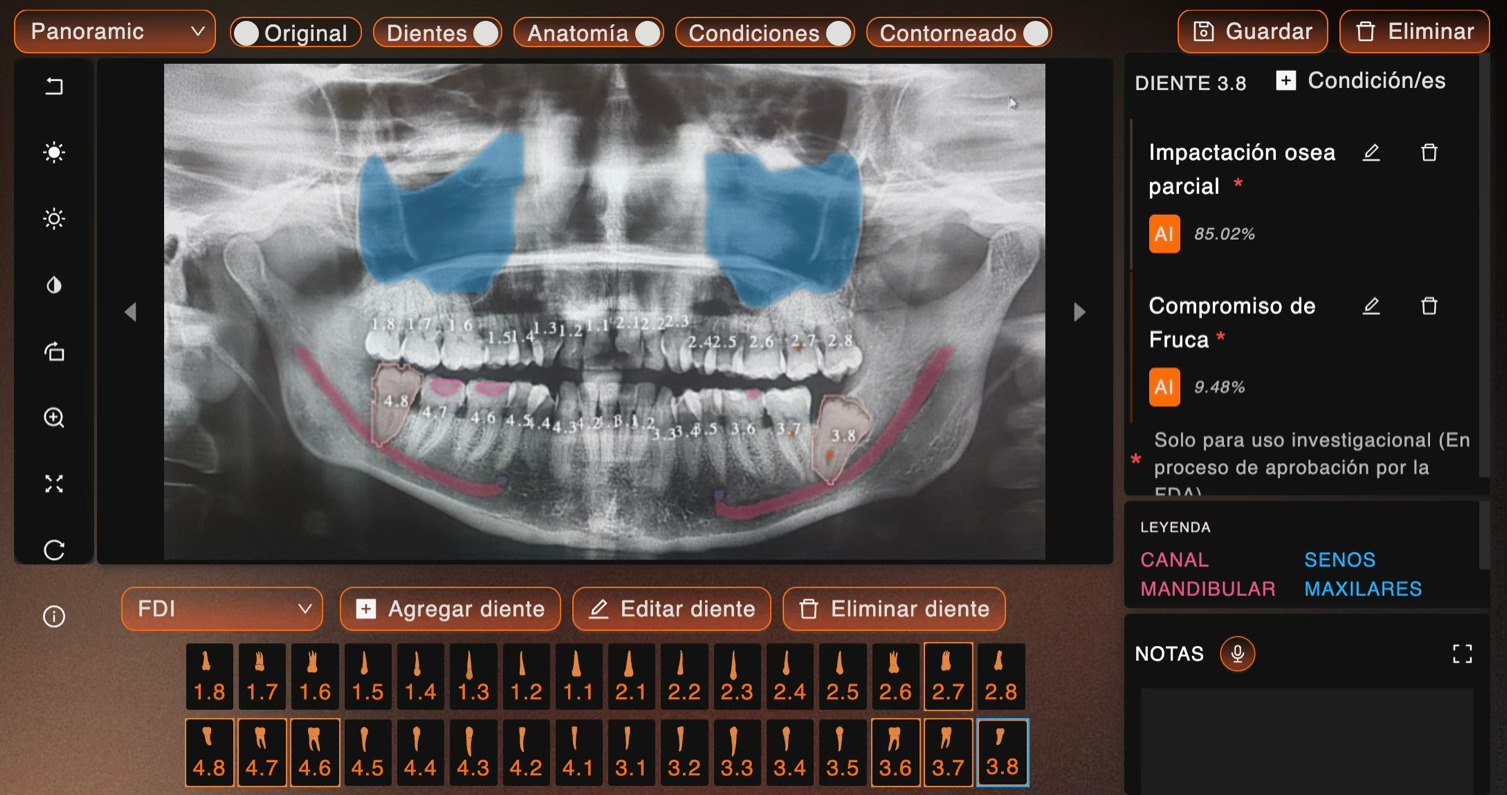Select tooth 1.6 in the tooth chart
The image size is (1507, 795).
pos(315,677)
